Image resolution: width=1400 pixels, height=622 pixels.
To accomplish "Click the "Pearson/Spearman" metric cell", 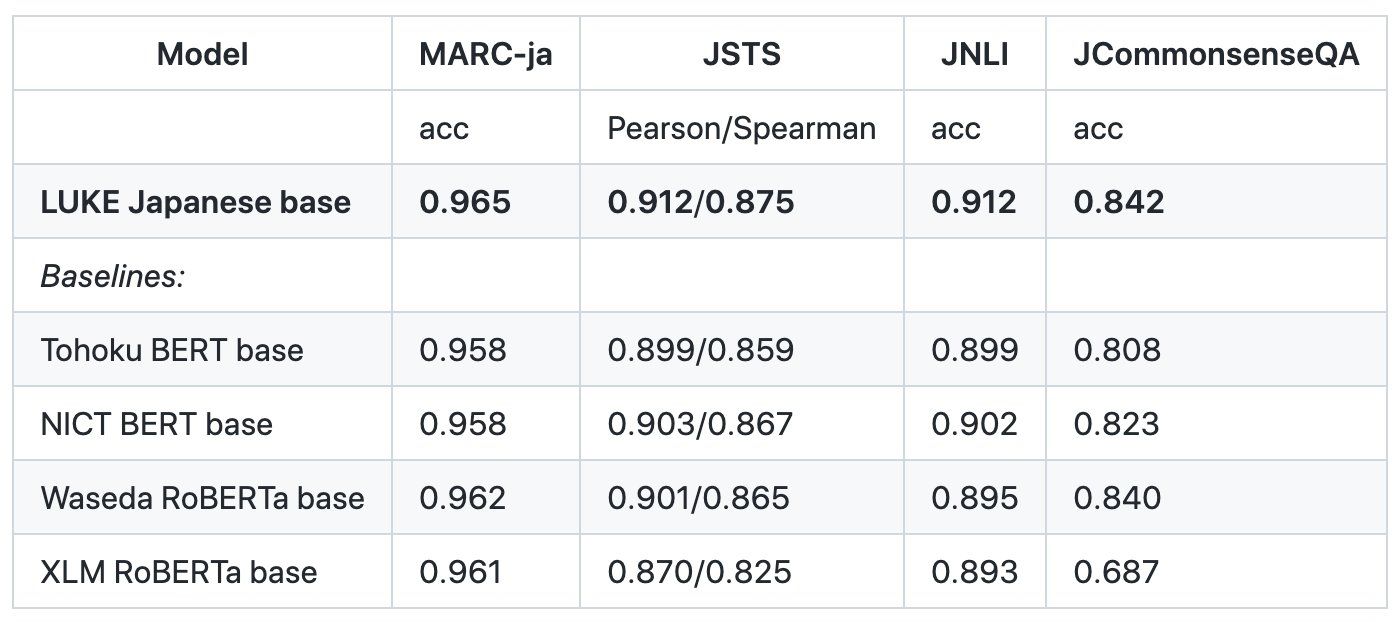I will 741,128.
